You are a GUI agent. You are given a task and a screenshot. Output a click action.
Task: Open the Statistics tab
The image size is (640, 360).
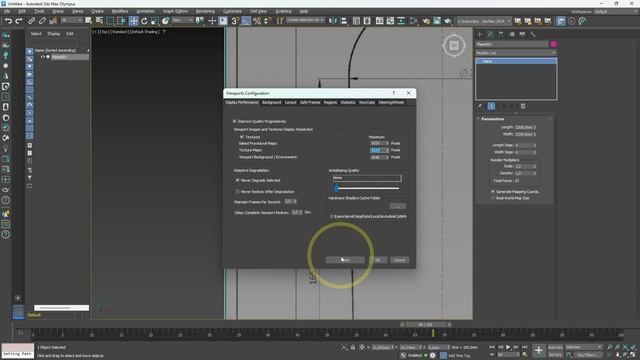(348, 102)
